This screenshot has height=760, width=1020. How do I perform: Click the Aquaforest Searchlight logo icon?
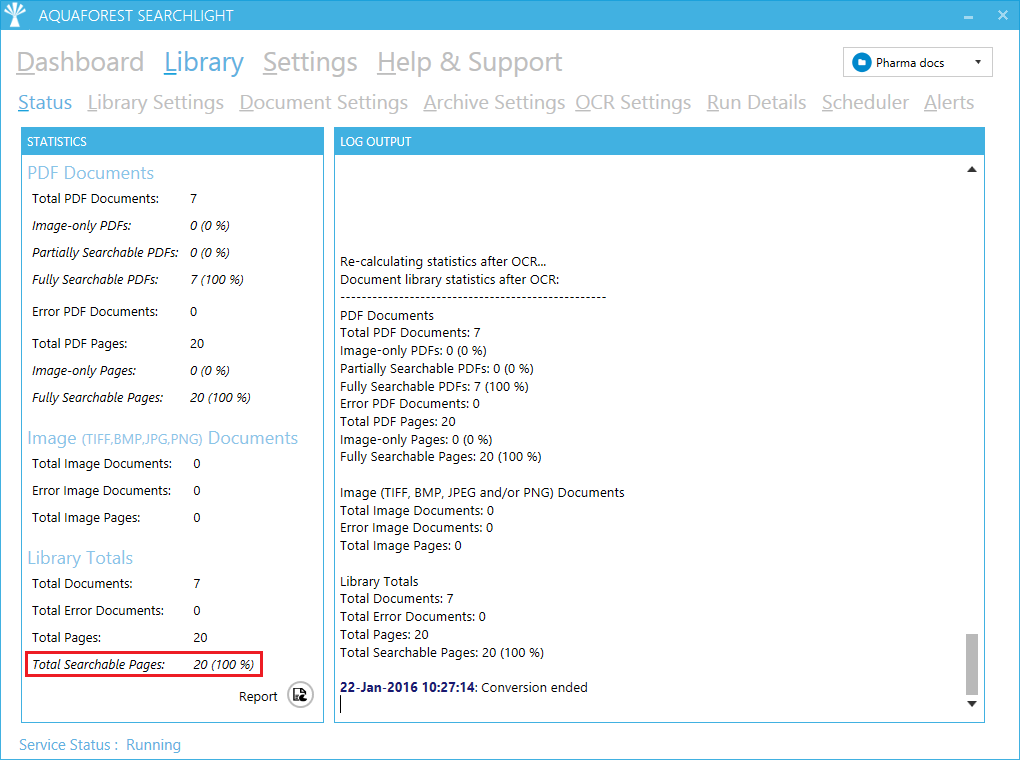(15, 14)
